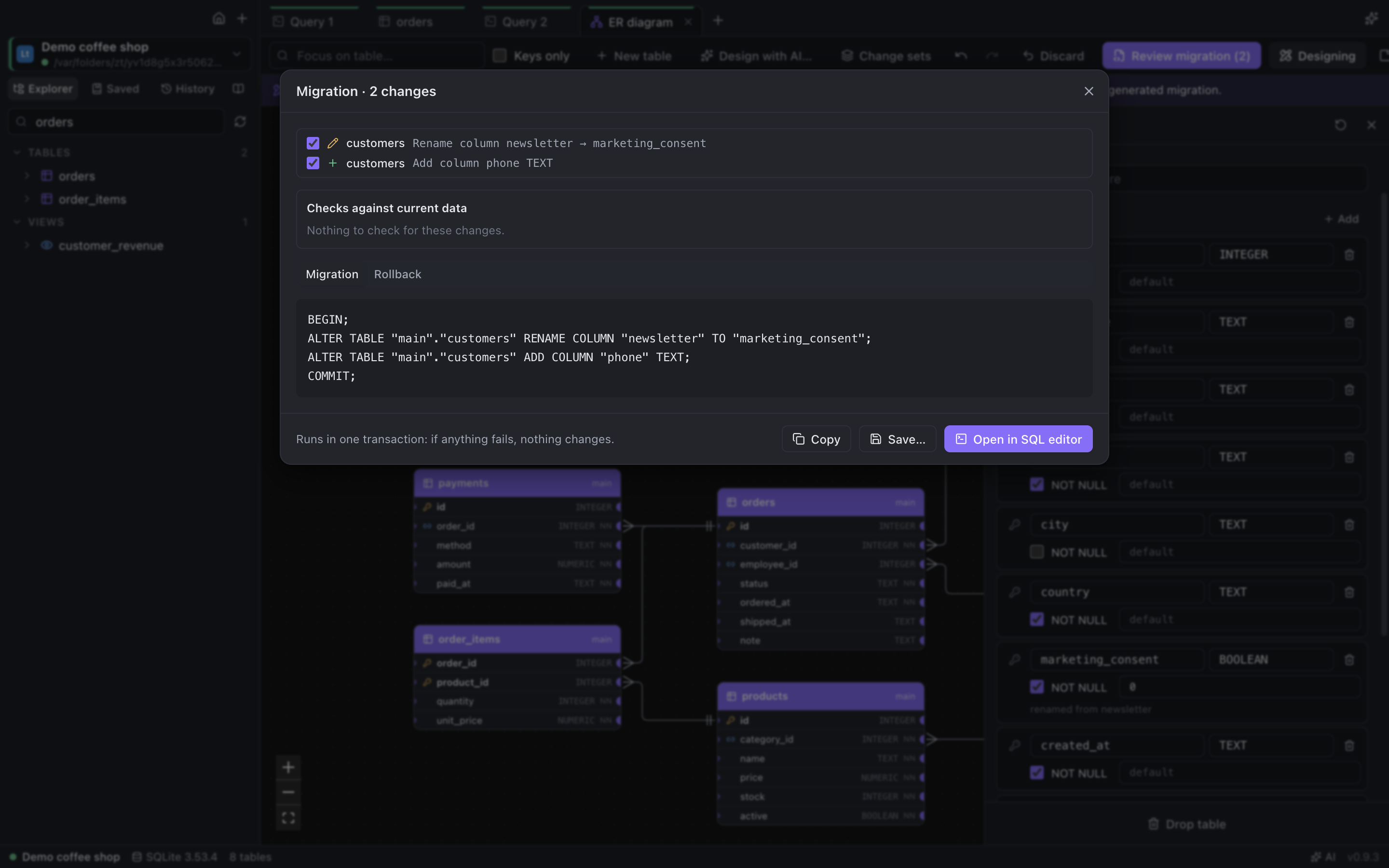Open the History sidebar tab
1389x868 pixels.
point(188,89)
